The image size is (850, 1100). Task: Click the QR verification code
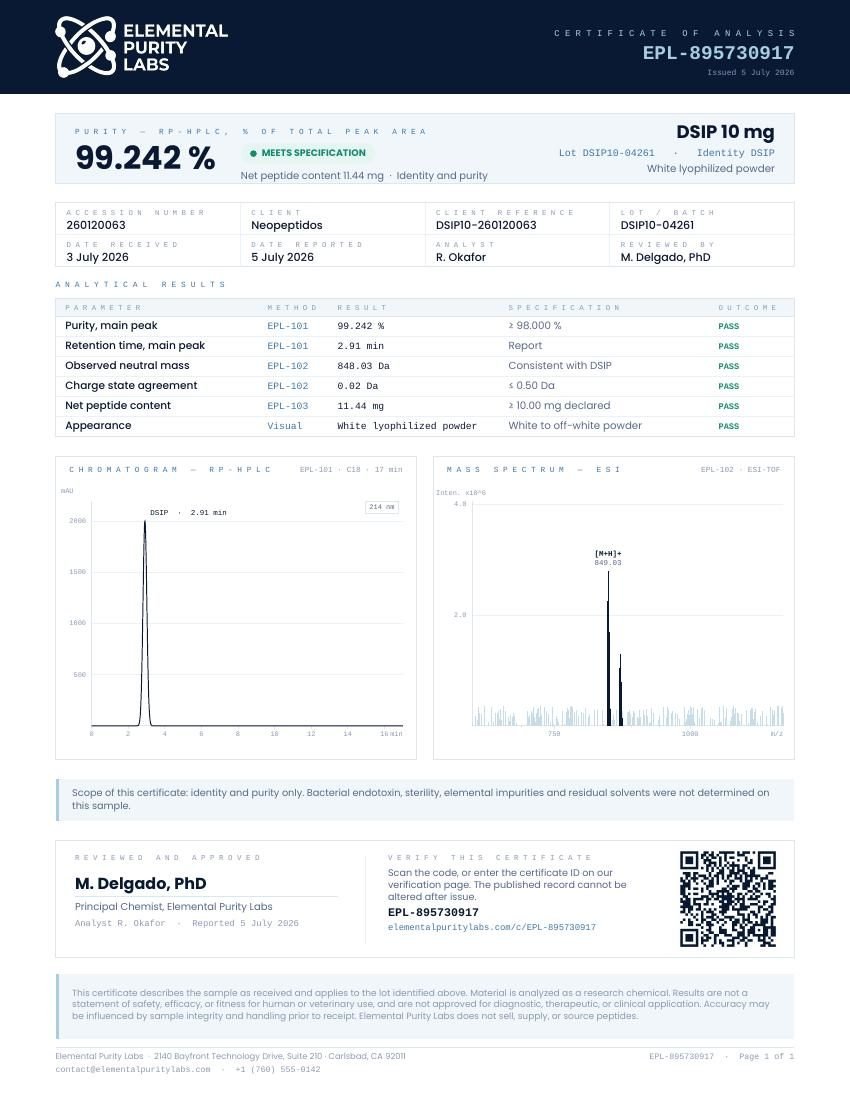coord(728,899)
